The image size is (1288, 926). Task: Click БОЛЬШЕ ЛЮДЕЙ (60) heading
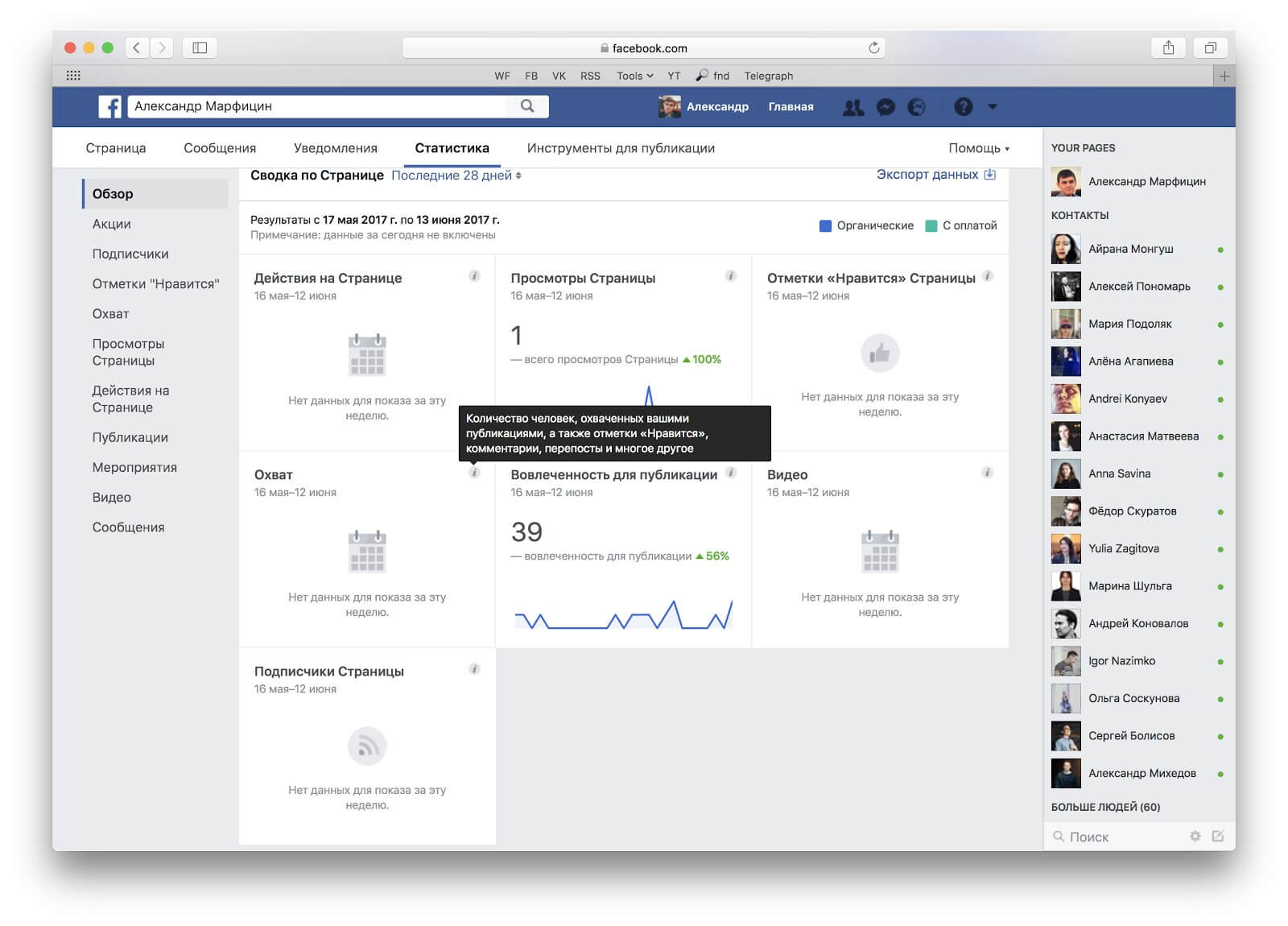[x=1105, y=807]
